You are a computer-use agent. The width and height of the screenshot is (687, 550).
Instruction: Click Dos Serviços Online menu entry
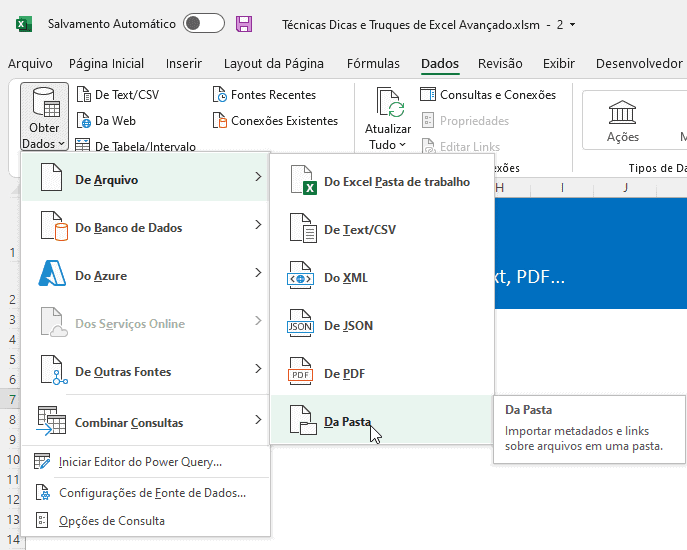coord(145,323)
